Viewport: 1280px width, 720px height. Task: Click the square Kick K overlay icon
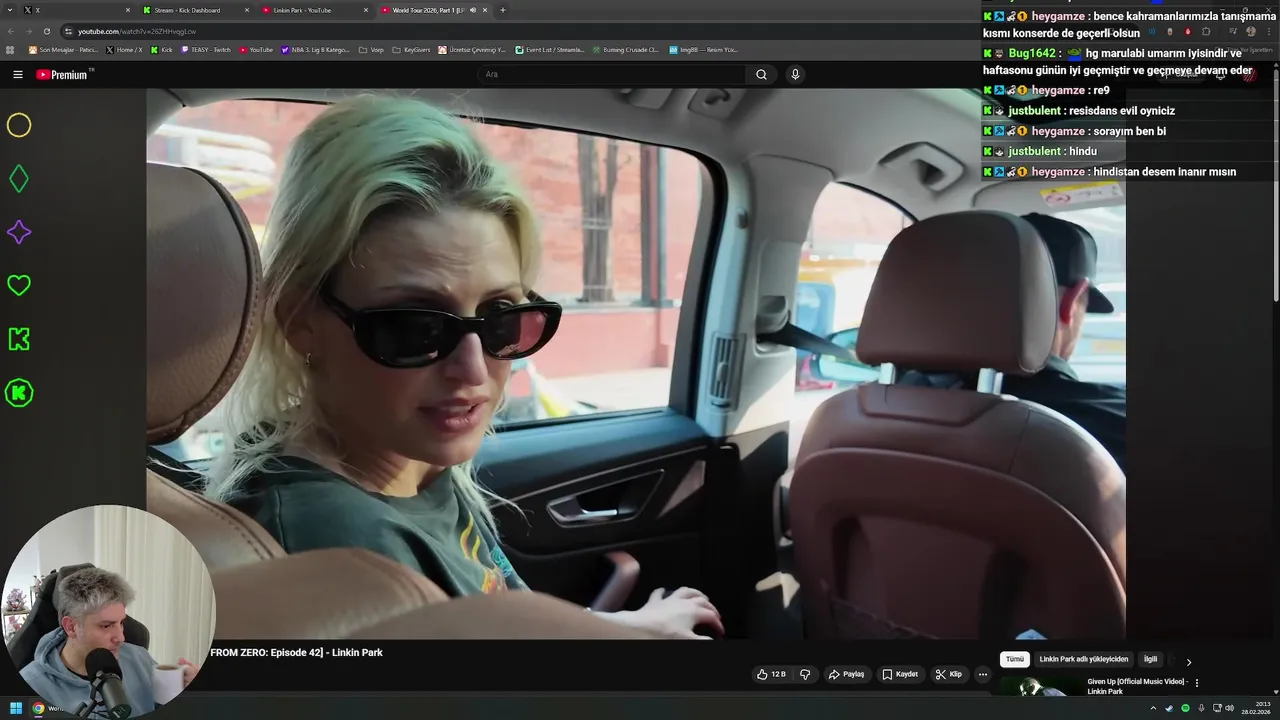pos(19,339)
